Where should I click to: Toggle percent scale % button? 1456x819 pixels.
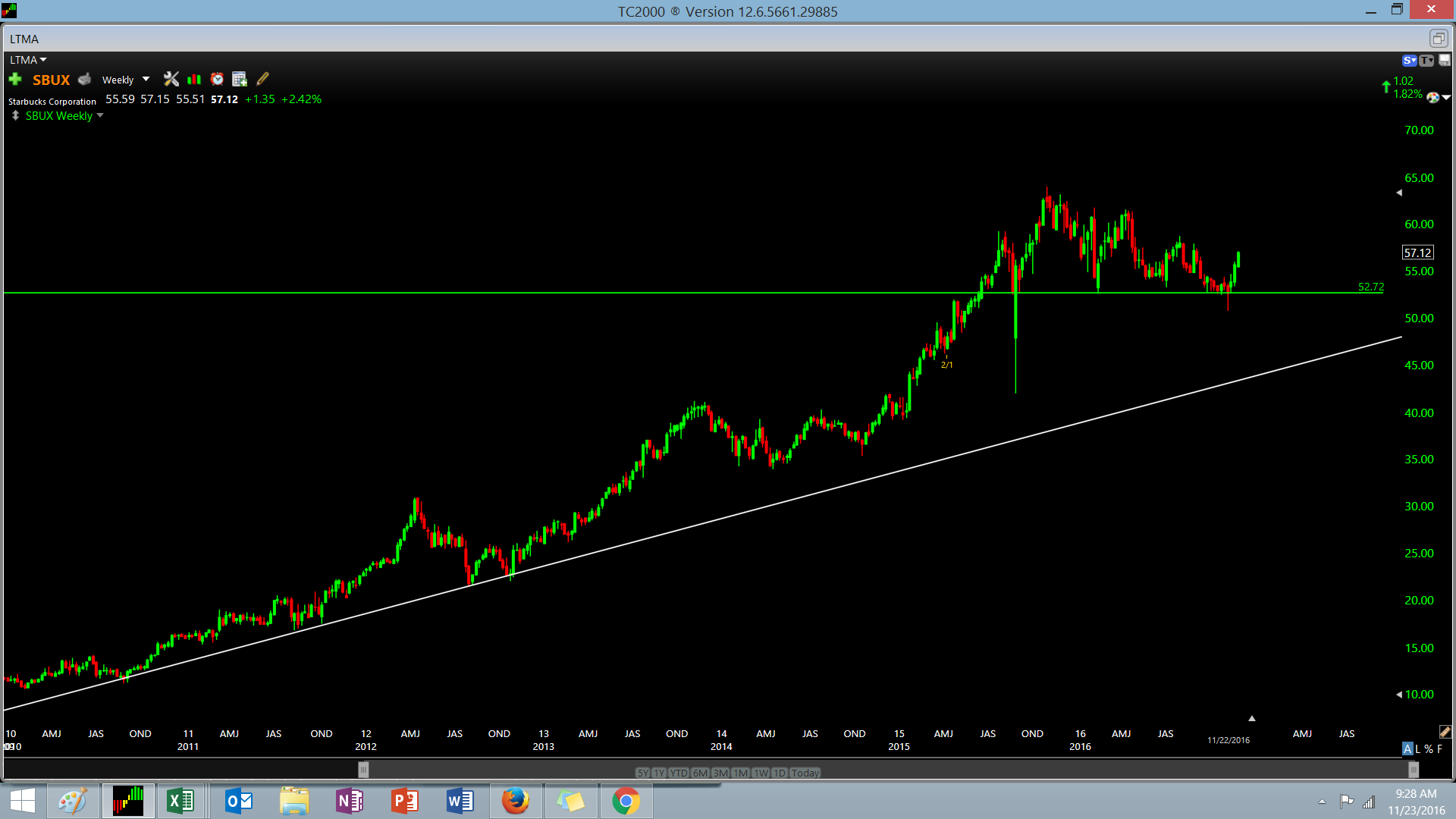[x=1428, y=748]
